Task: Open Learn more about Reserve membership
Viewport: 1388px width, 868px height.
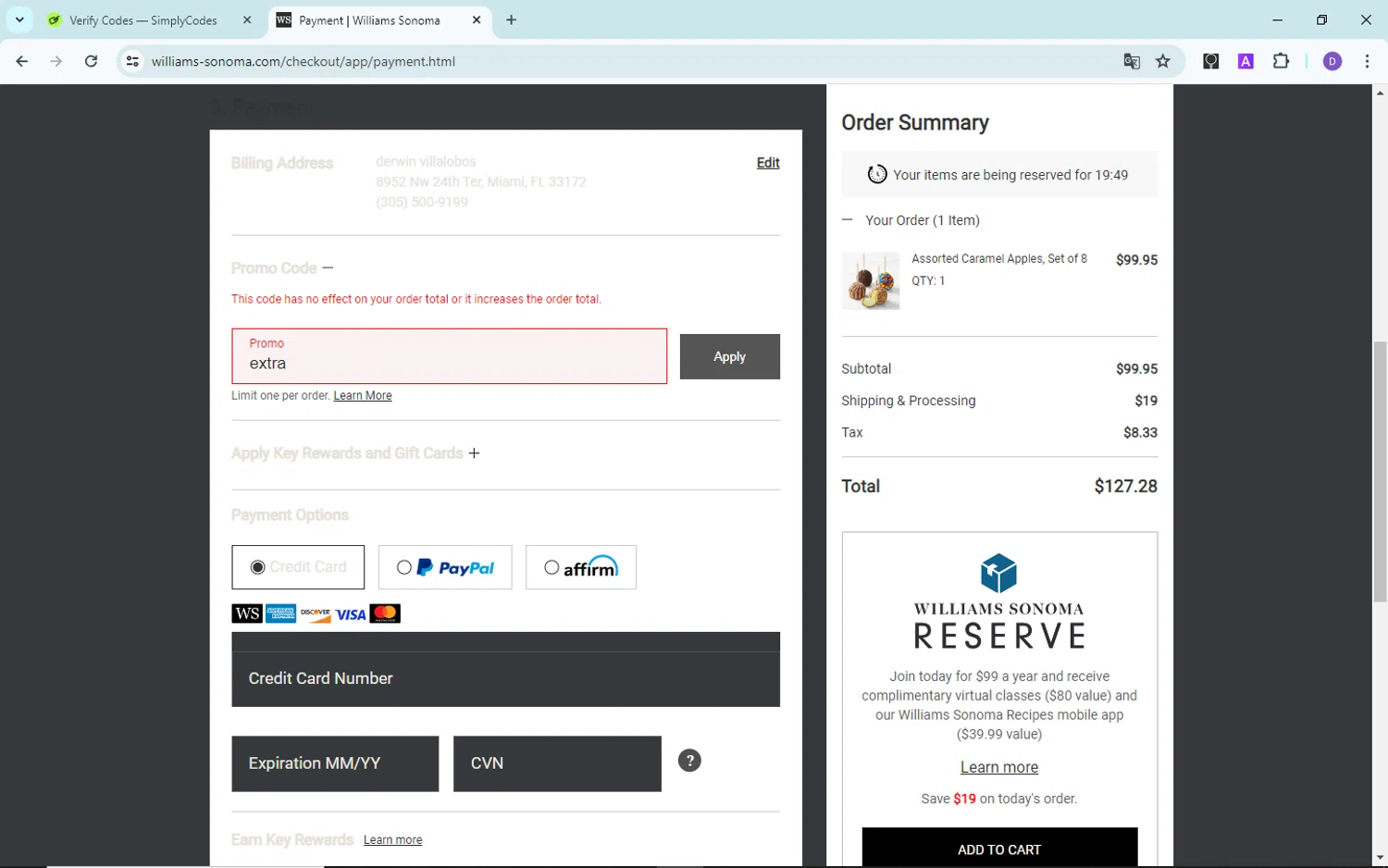Action: [x=999, y=767]
